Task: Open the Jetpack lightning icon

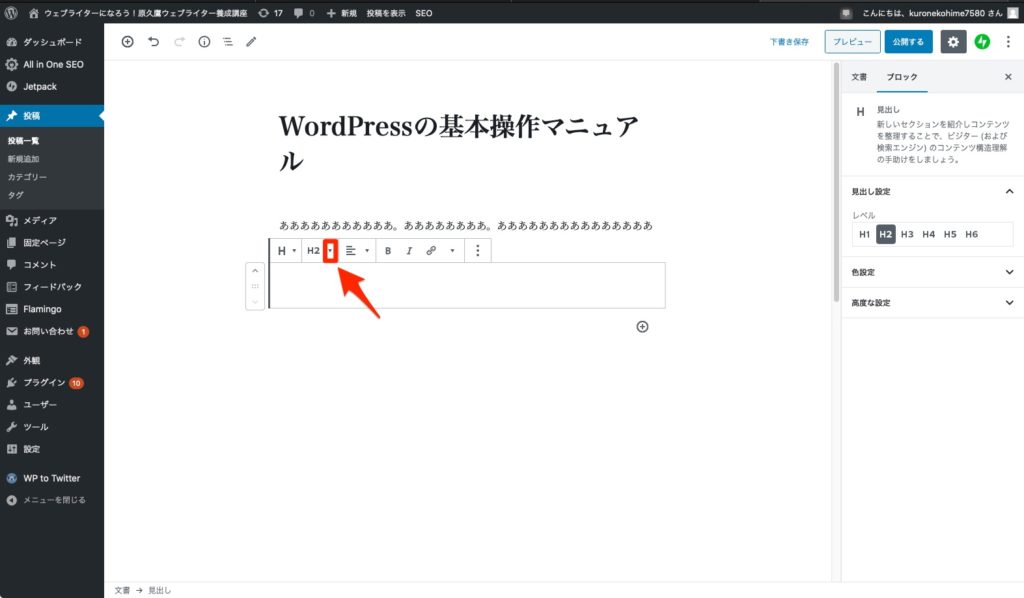Action: click(x=982, y=42)
